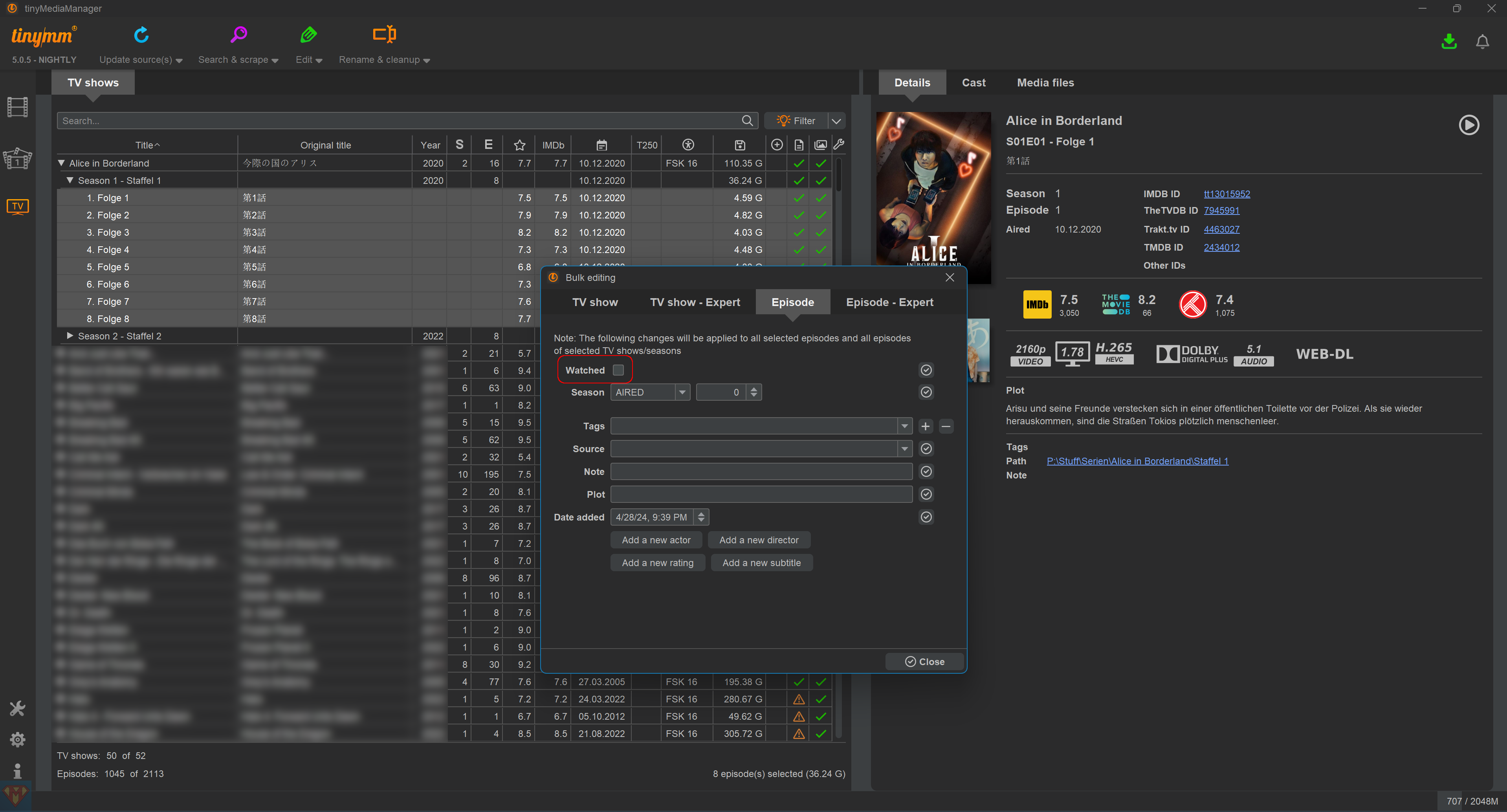1507x812 pixels.
Task: Expand Season 2 - Staffel 2
Action: [70, 336]
